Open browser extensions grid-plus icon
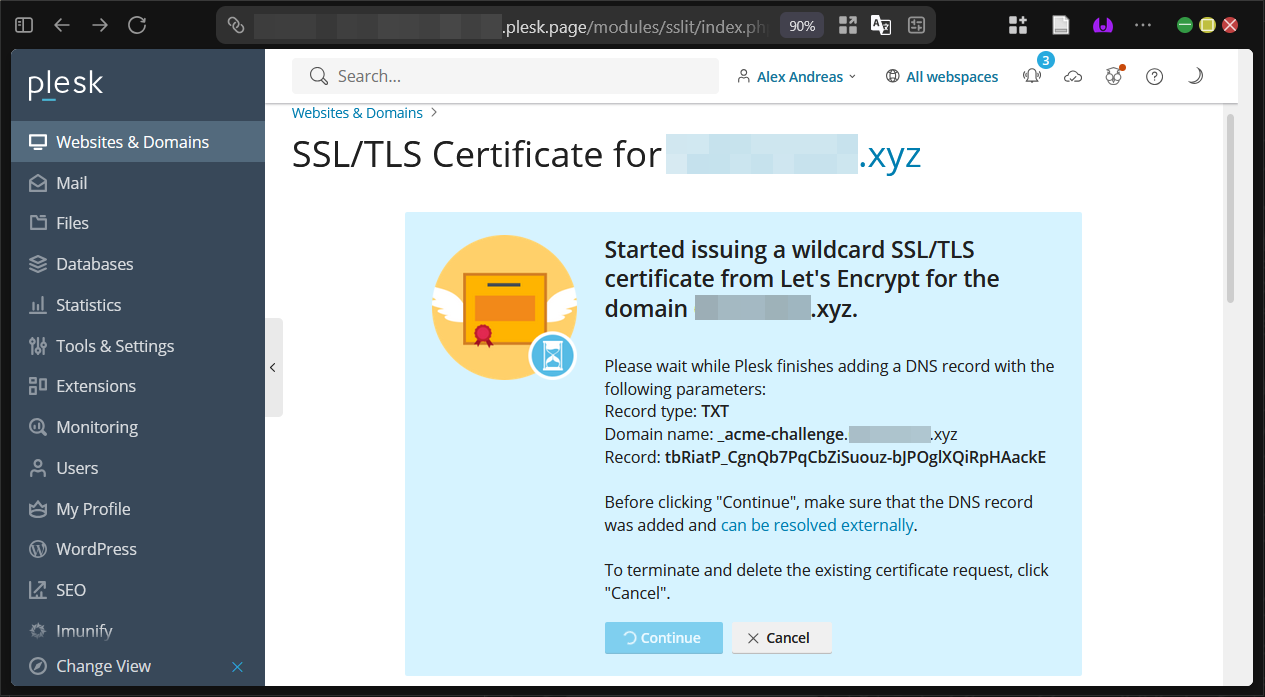Viewport: 1265px width, 697px height. tap(1018, 25)
